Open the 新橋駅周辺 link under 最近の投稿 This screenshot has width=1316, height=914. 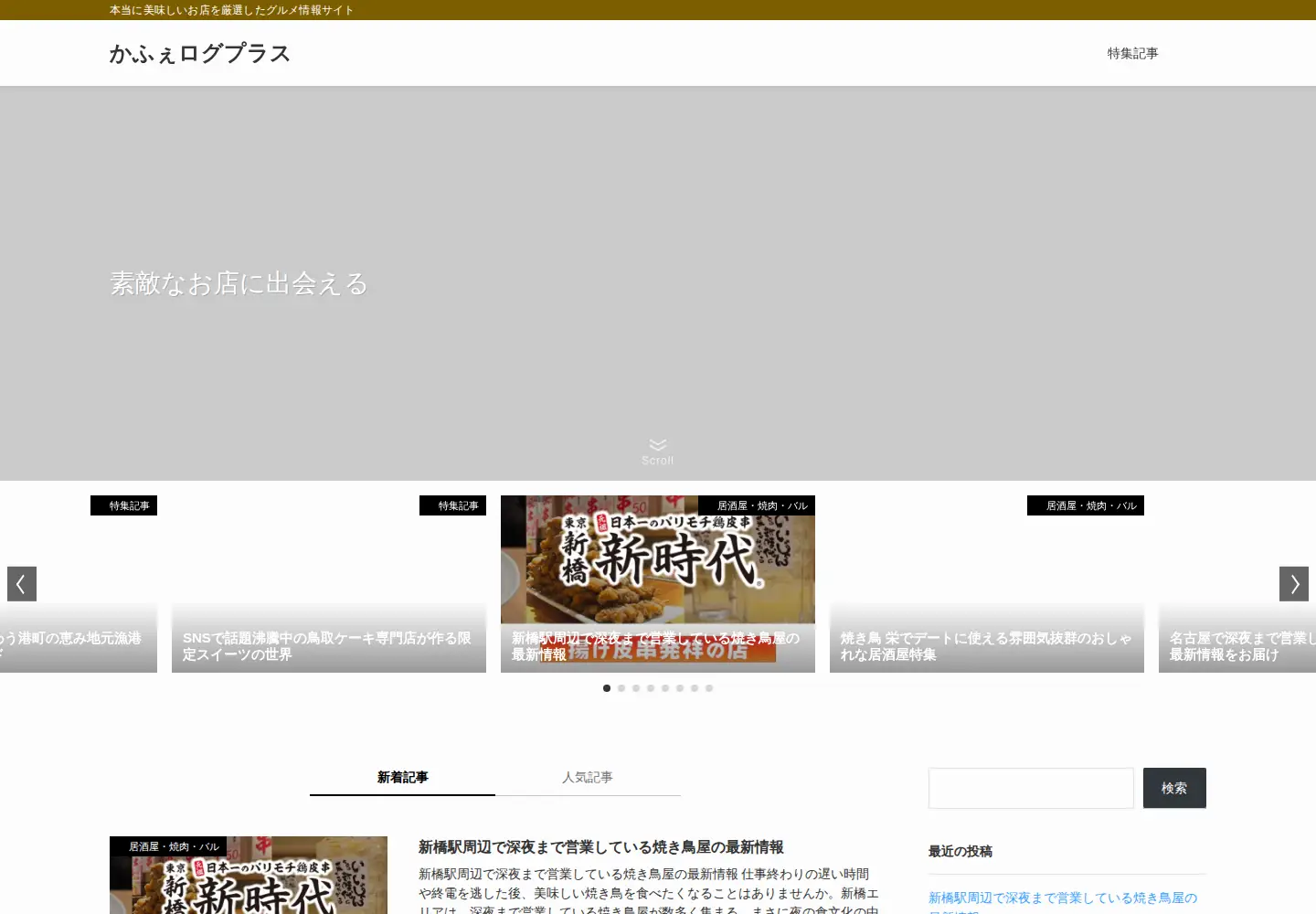click(1063, 903)
